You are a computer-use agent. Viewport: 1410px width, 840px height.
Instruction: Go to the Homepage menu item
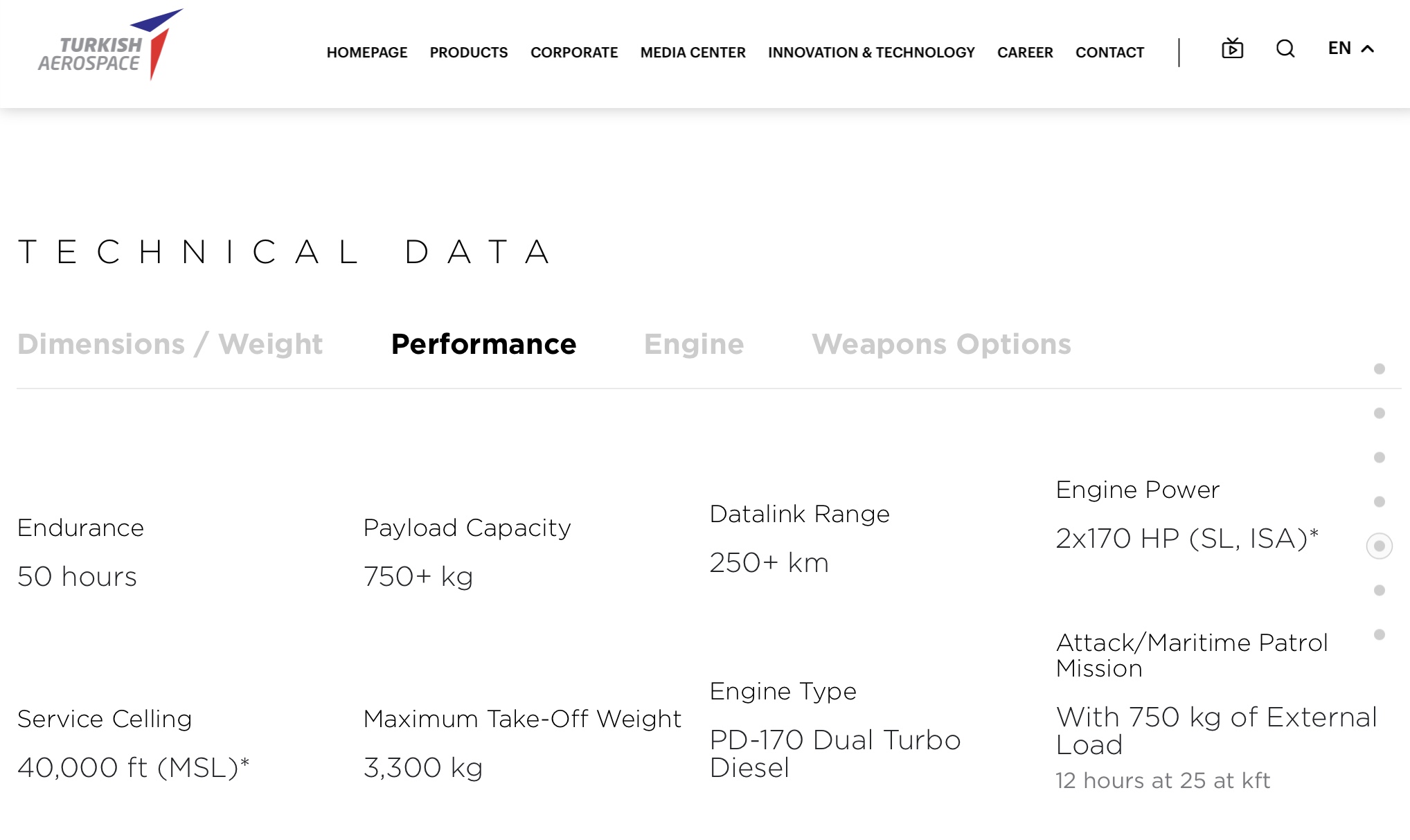click(367, 53)
